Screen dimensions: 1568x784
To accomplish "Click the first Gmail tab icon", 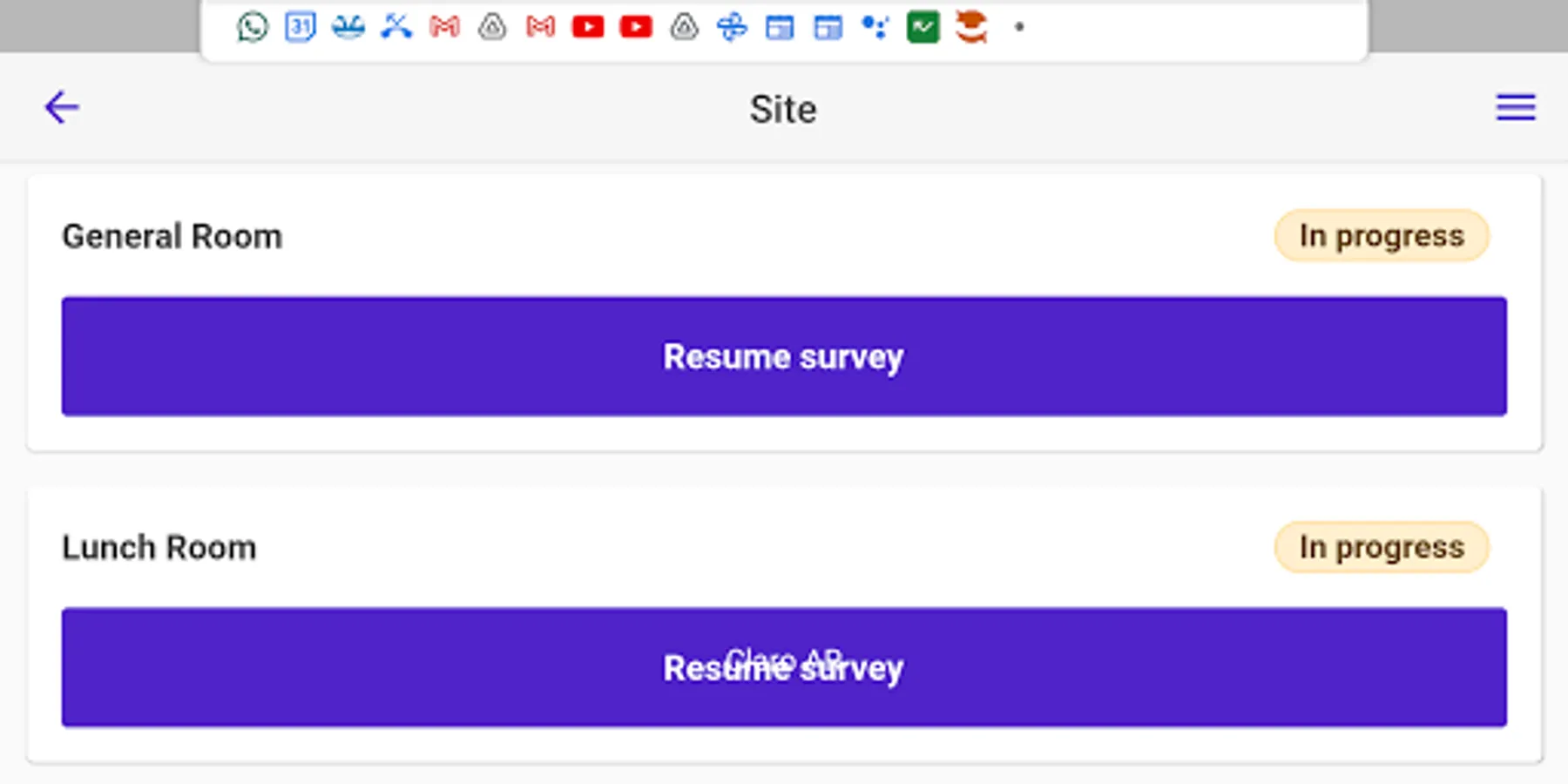I will (x=444, y=28).
